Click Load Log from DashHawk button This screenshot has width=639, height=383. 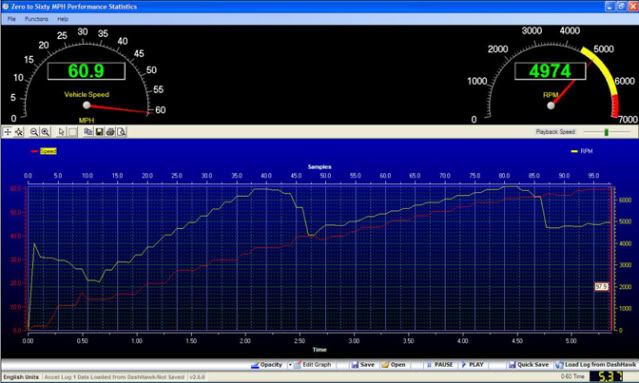tap(596, 365)
